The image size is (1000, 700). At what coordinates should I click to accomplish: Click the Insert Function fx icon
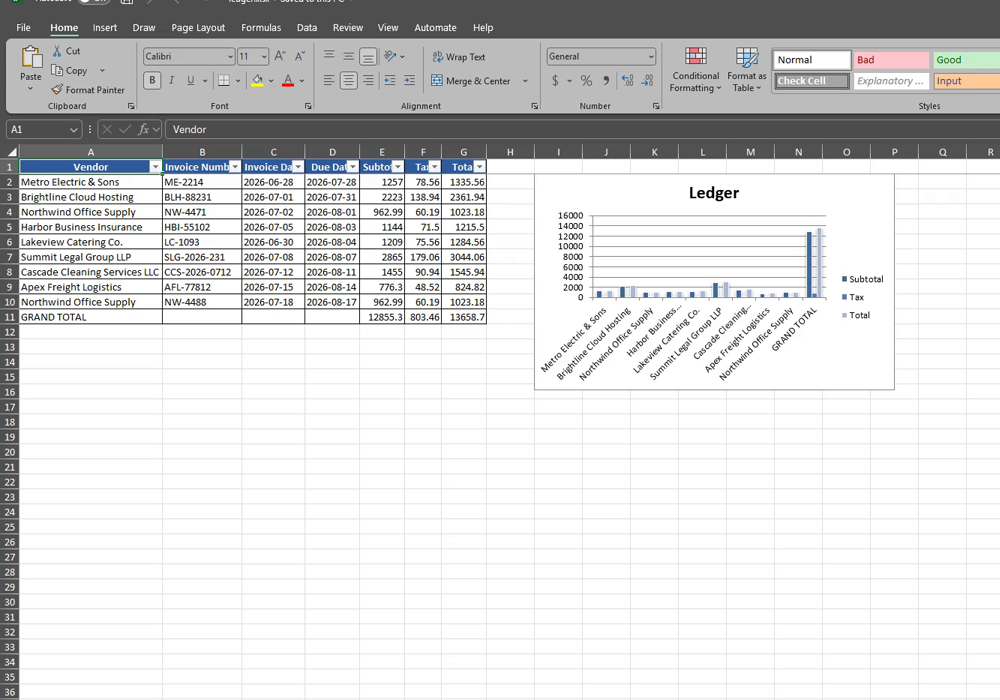coord(143,129)
